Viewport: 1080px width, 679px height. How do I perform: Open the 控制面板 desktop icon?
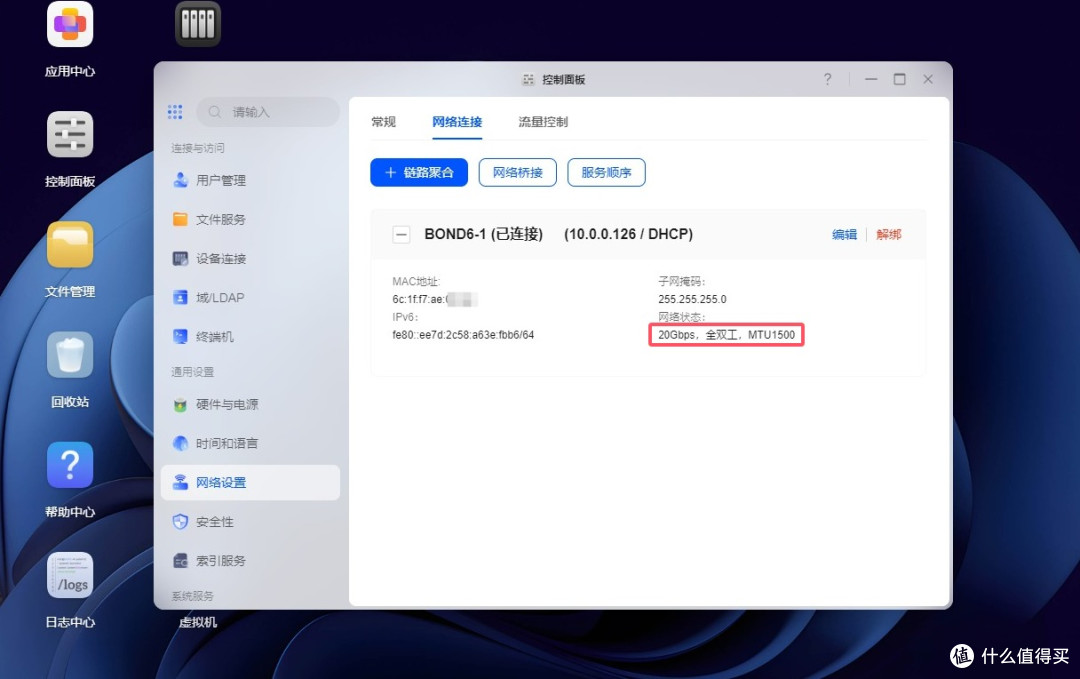tap(70, 134)
